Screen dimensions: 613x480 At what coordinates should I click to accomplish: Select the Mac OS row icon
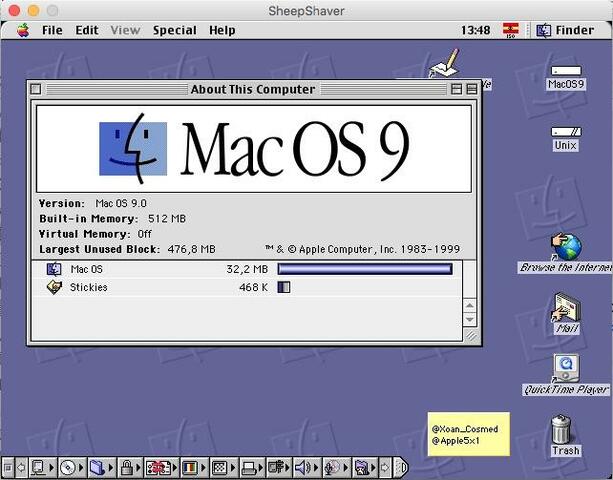tap(54, 269)
